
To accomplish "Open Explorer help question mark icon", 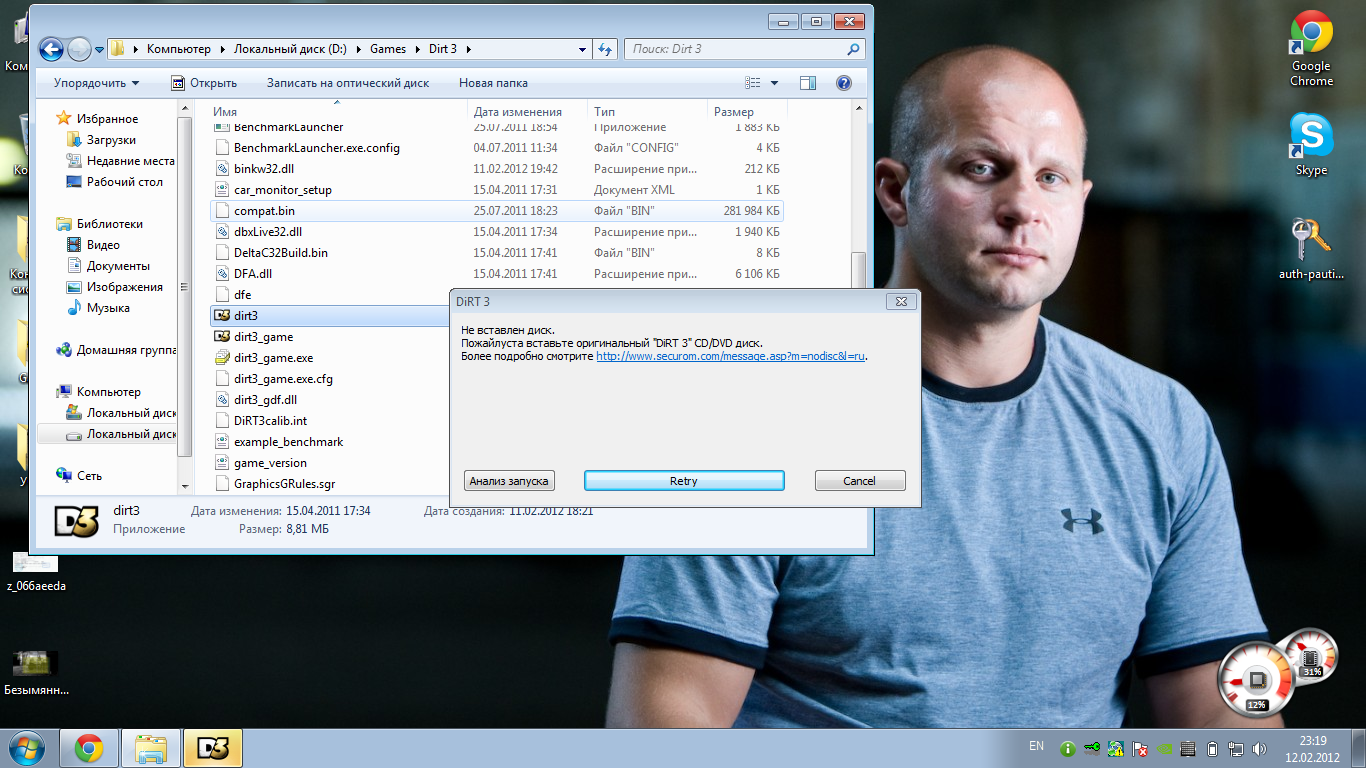I will tap(844, 83).
